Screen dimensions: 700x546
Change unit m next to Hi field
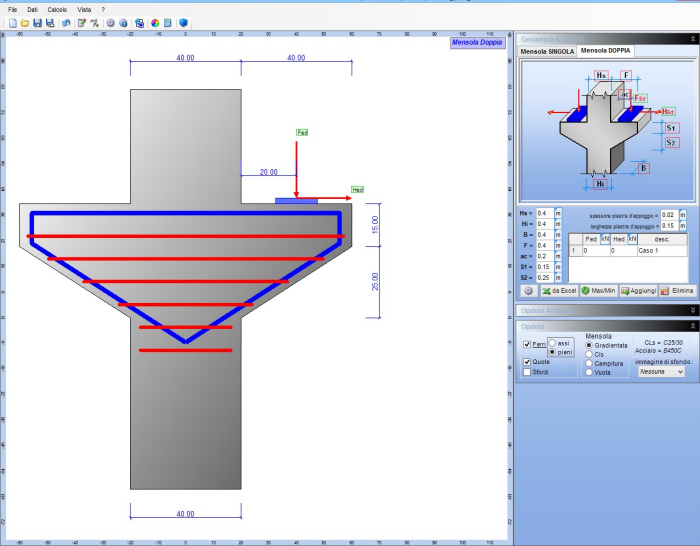tap(558, 224)
